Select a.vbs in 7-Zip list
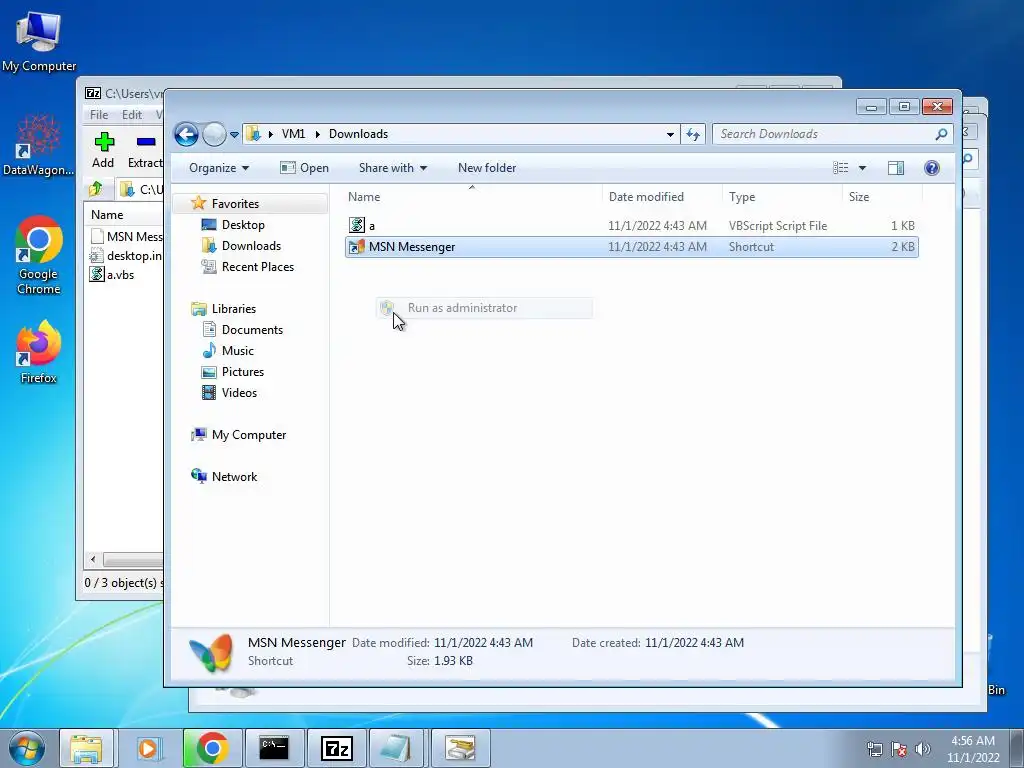The width and height of the screenshot is (1024, 768). [112, 274]
